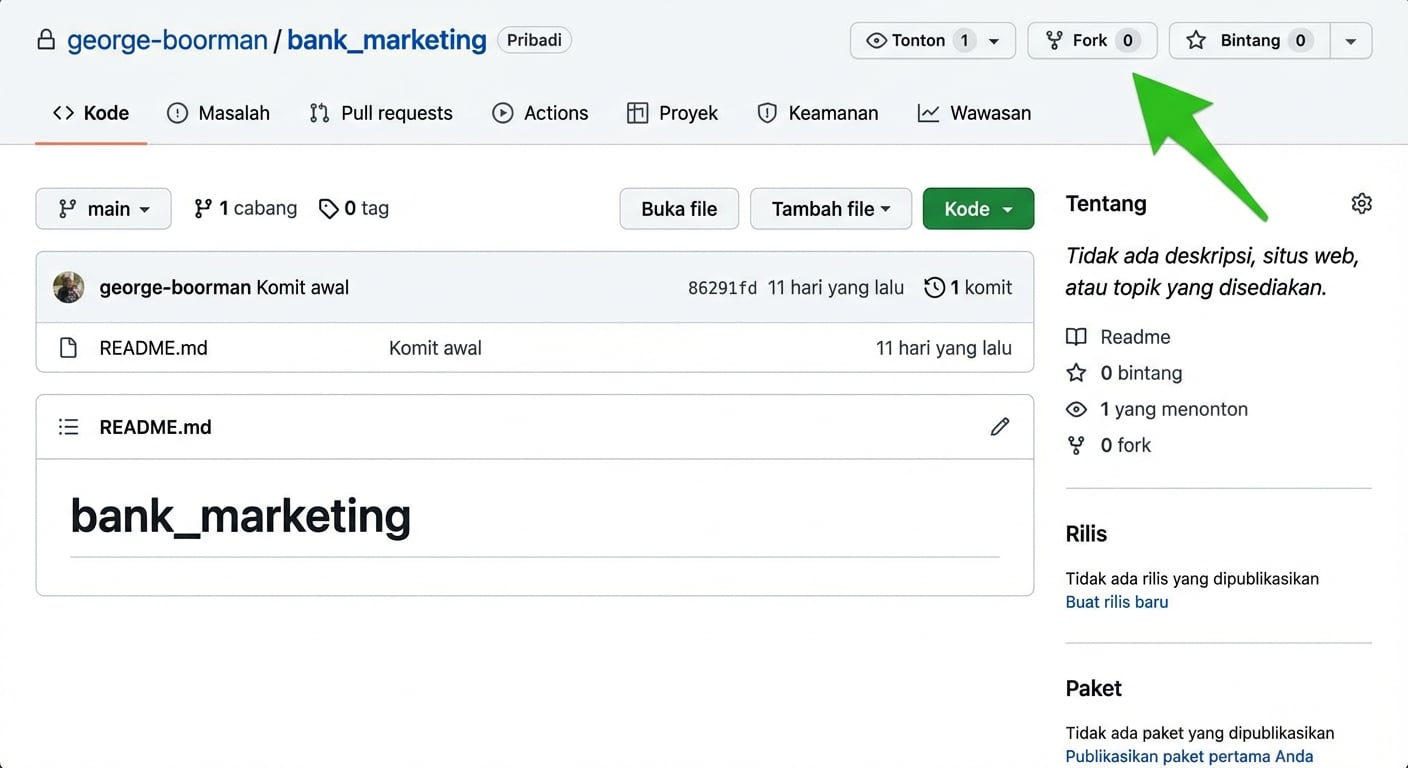
Task: Open the george-boorman owner profile link
Action: (x=167, y=41)
